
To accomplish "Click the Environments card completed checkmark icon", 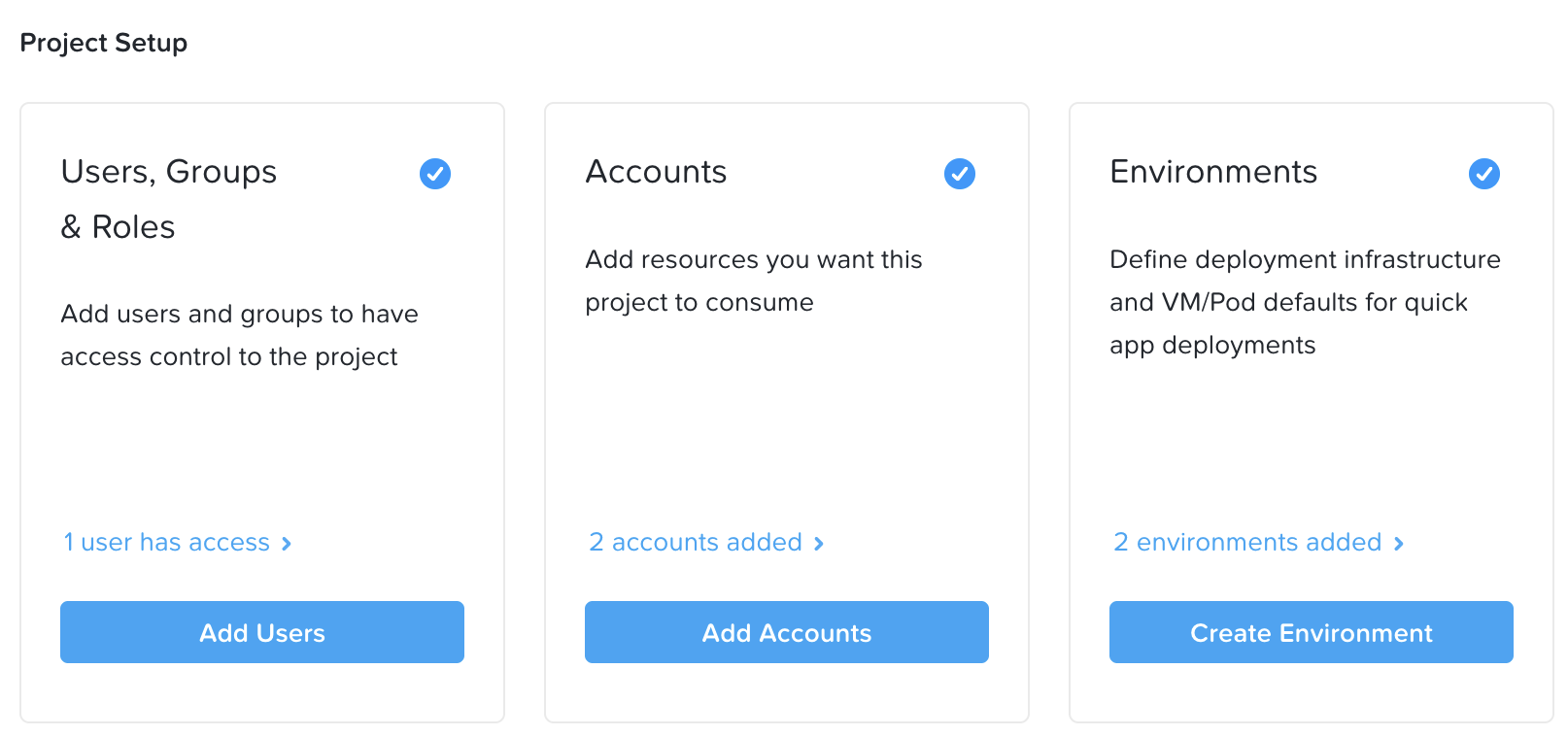I will (x=1484, y=174).
